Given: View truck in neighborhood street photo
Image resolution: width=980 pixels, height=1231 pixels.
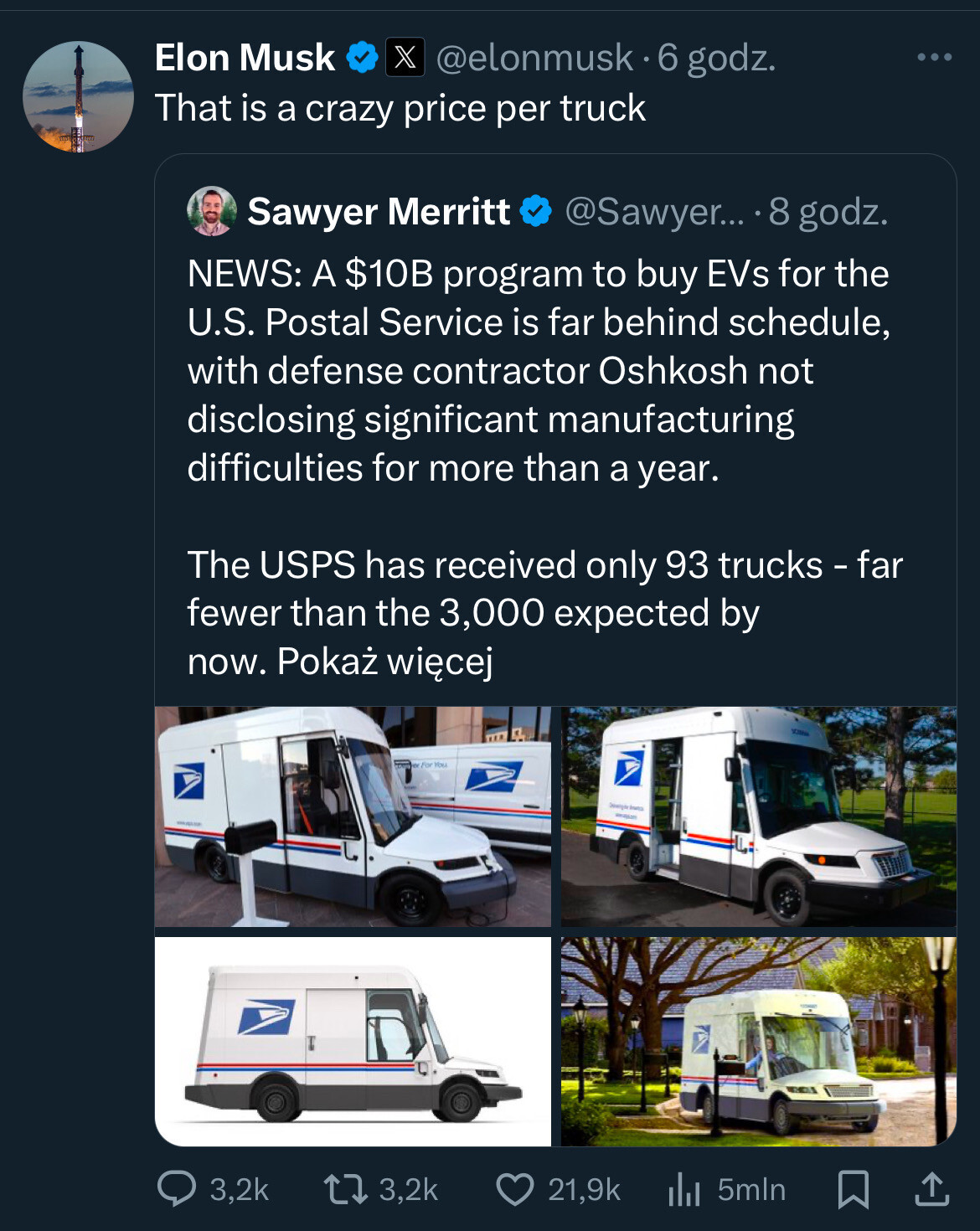Looking at the screenshot, I should pyautogui.click(x=759, y=1041).
